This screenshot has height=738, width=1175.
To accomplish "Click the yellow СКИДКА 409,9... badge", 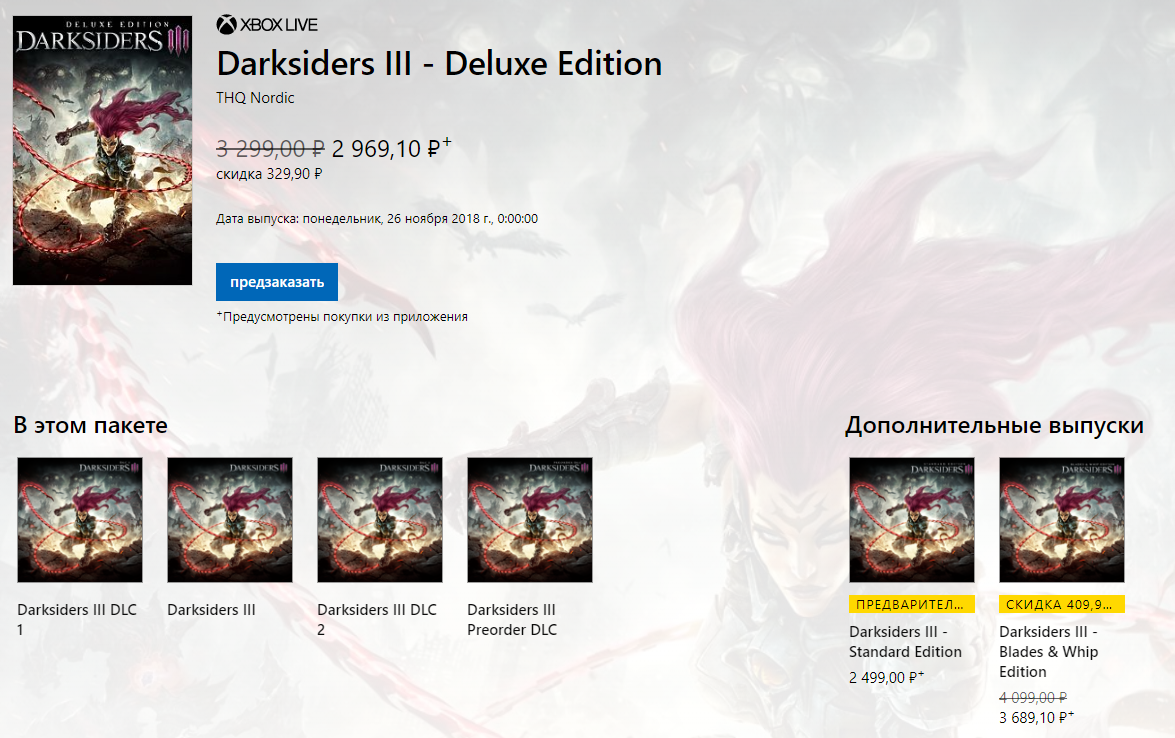I will [1062, 604].
